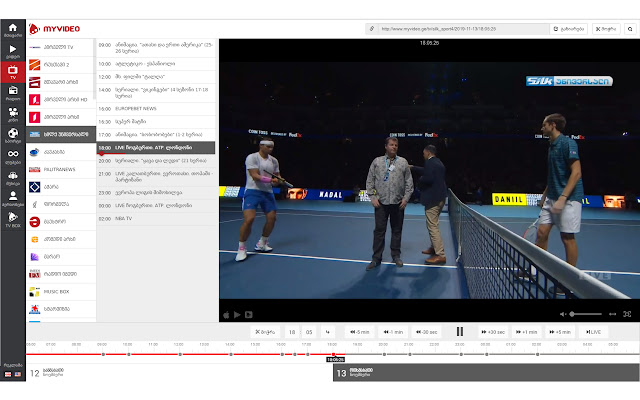
Task: Click the scissors cut button in the controls bar
Action: pos(265,332)
